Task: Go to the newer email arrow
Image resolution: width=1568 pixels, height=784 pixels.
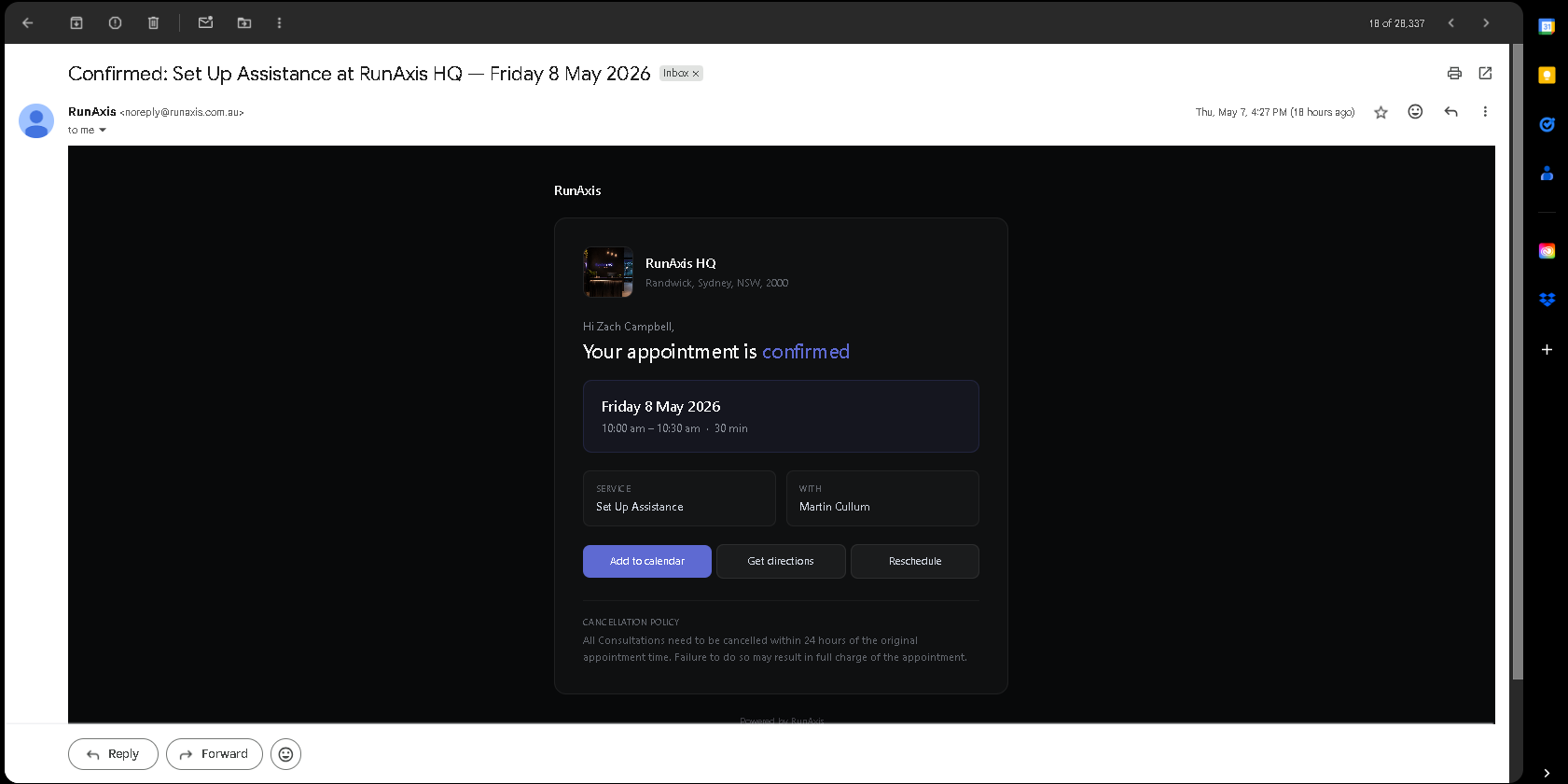Action: (x=1451, y=23)
